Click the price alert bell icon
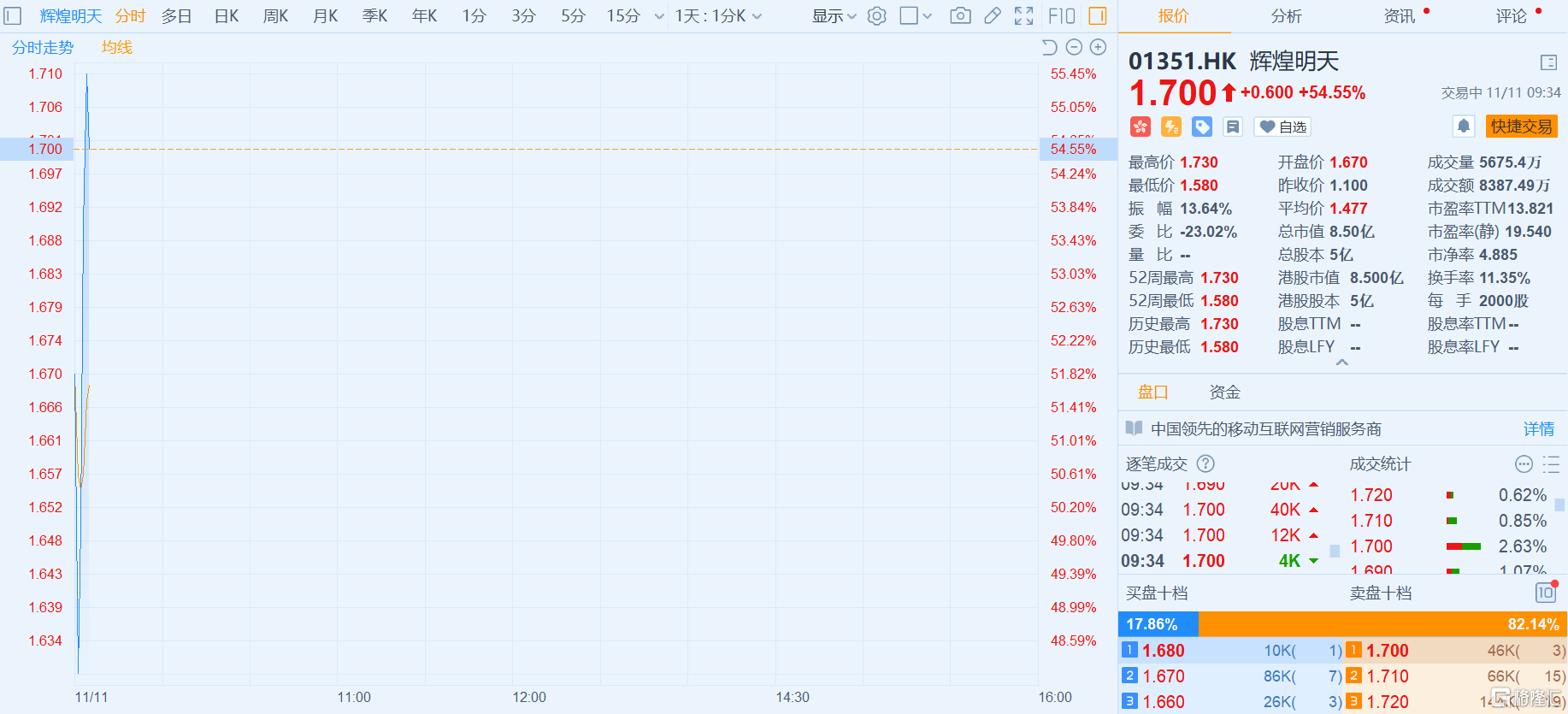This screenshot has width=1568, height=714. (1463, 127)
